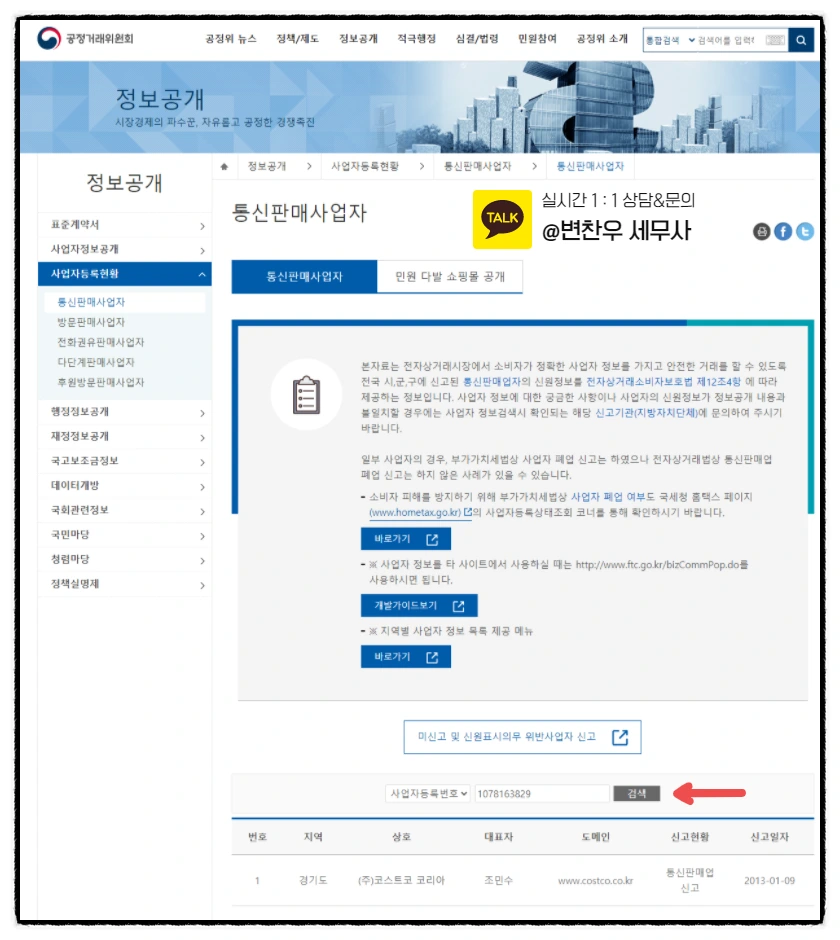Switch to the 민원 다발 쇼핑몰 공개 tab
Image resolution: width=840 pixels, height=940 pixels.
[447, 276]
